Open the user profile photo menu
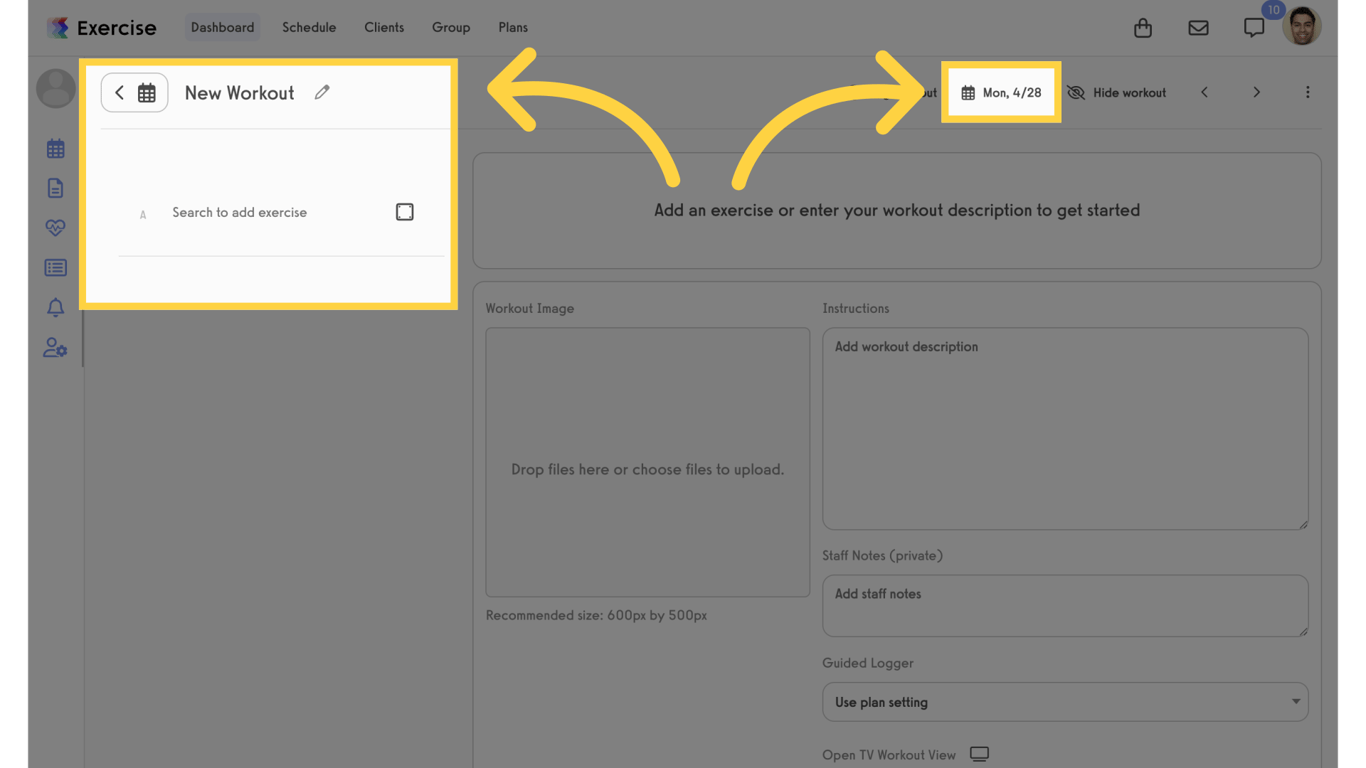The height and width of the screenshot is (768, 1366). click(1302, 27)
